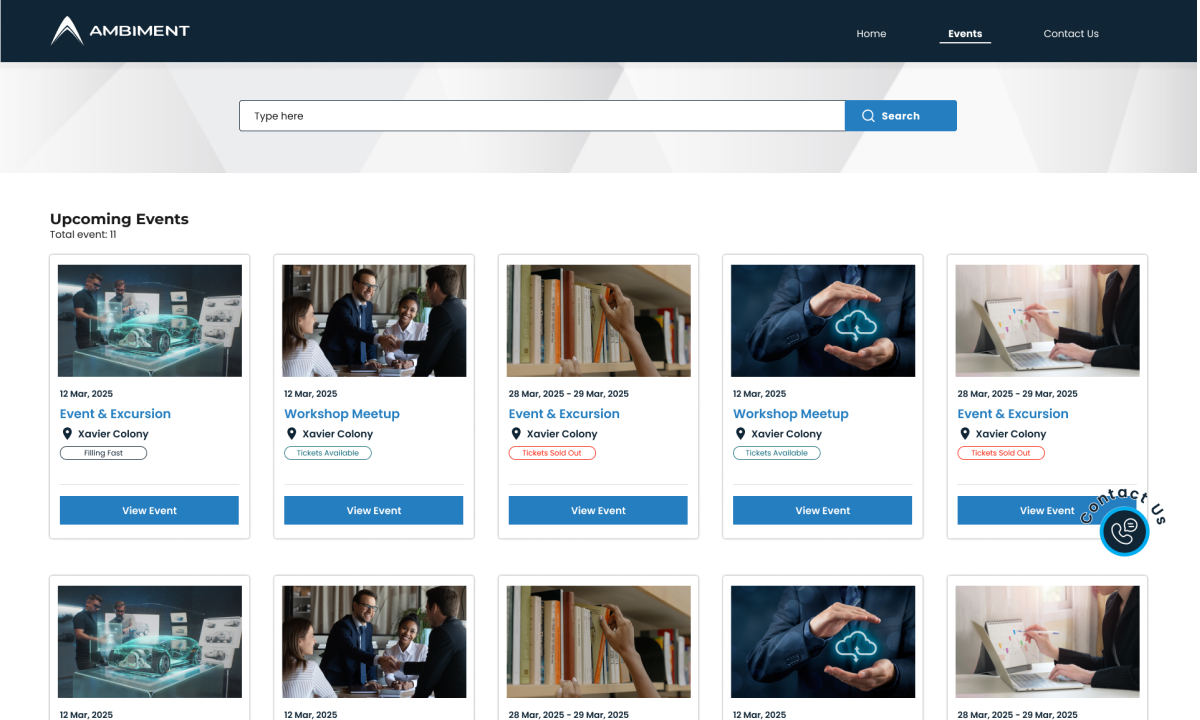Image resolution: width=1200 pixels, height=720 pixels.
Task: Open the top-row bookshelf thumbnail
Action: coord(599,320)
